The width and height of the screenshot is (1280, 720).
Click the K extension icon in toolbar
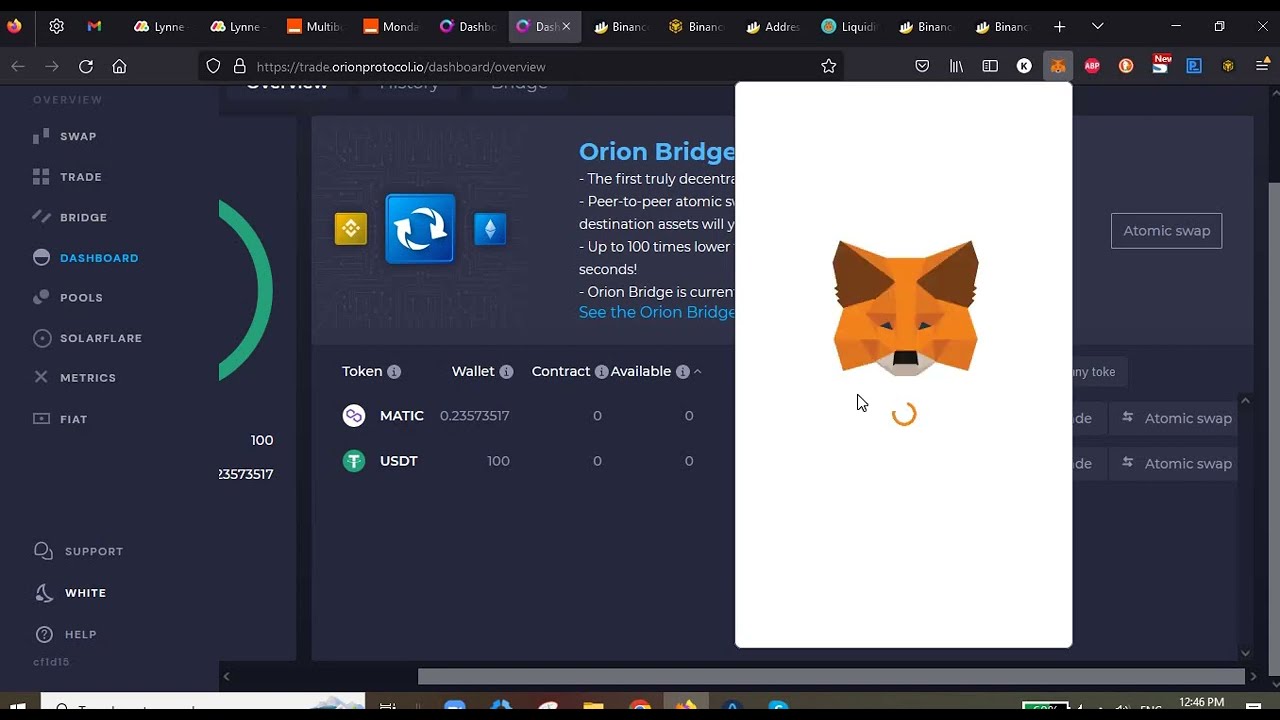pos(1024,66)
